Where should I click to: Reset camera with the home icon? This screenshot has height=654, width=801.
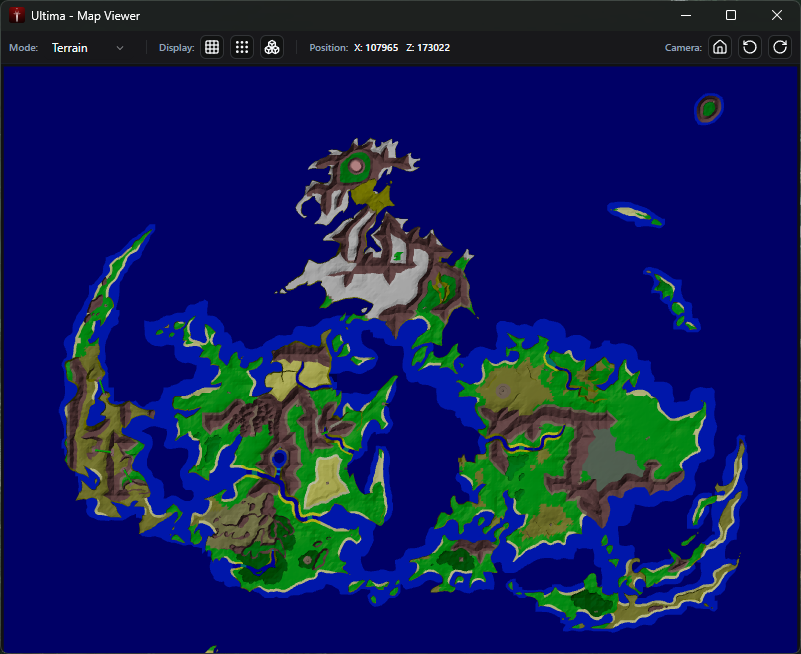720,48
